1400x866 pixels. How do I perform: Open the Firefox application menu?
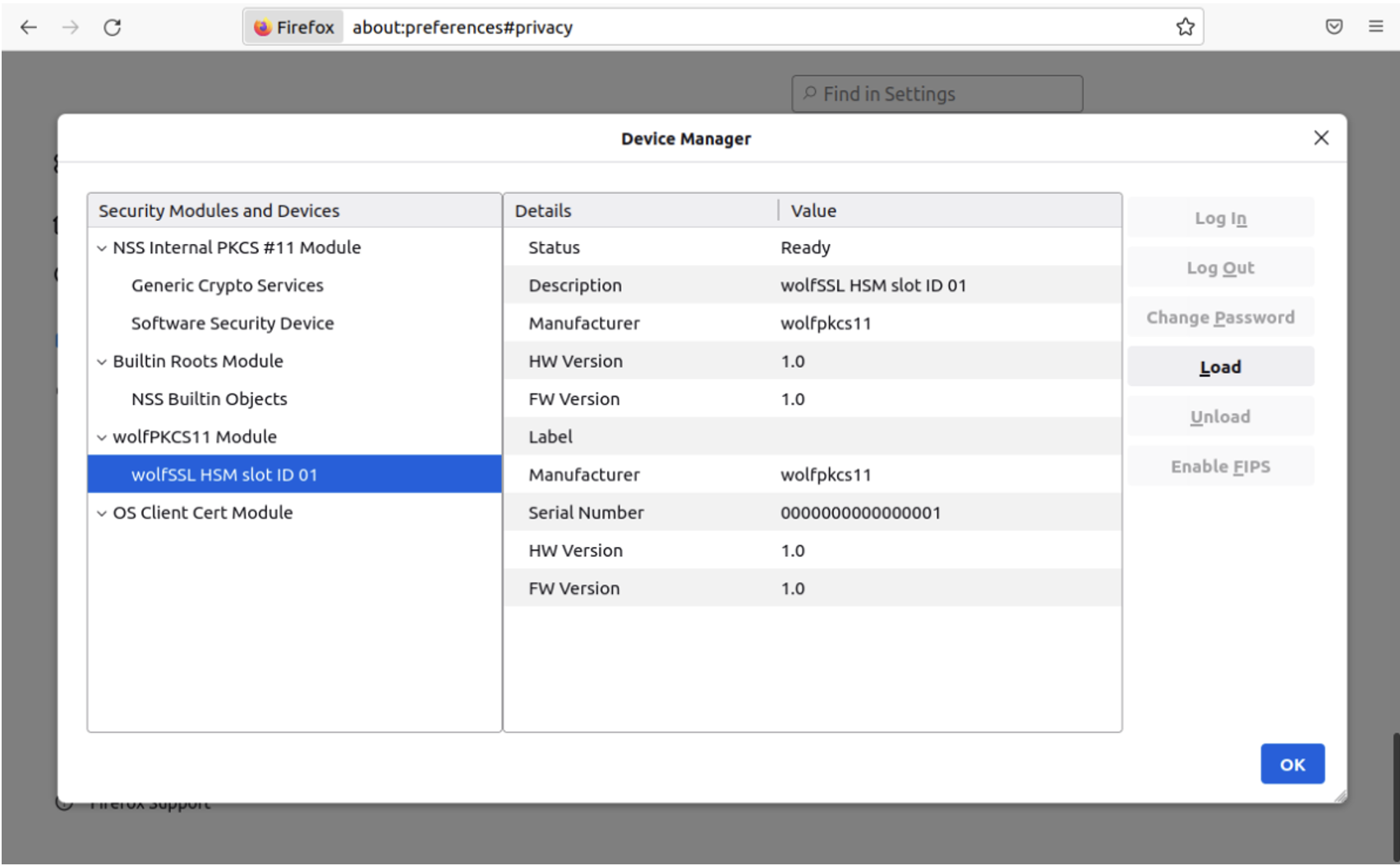[1375, 27]
